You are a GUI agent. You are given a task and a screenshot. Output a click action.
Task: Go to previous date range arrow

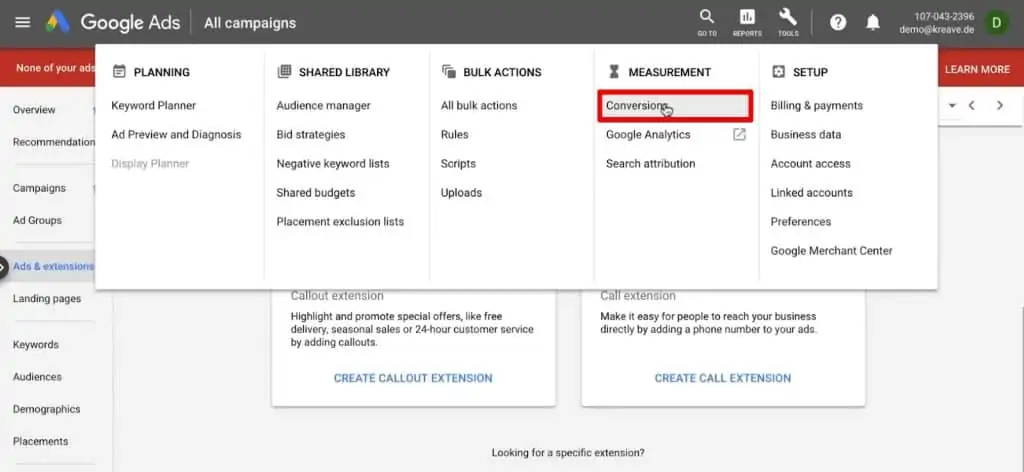[972, 105]
